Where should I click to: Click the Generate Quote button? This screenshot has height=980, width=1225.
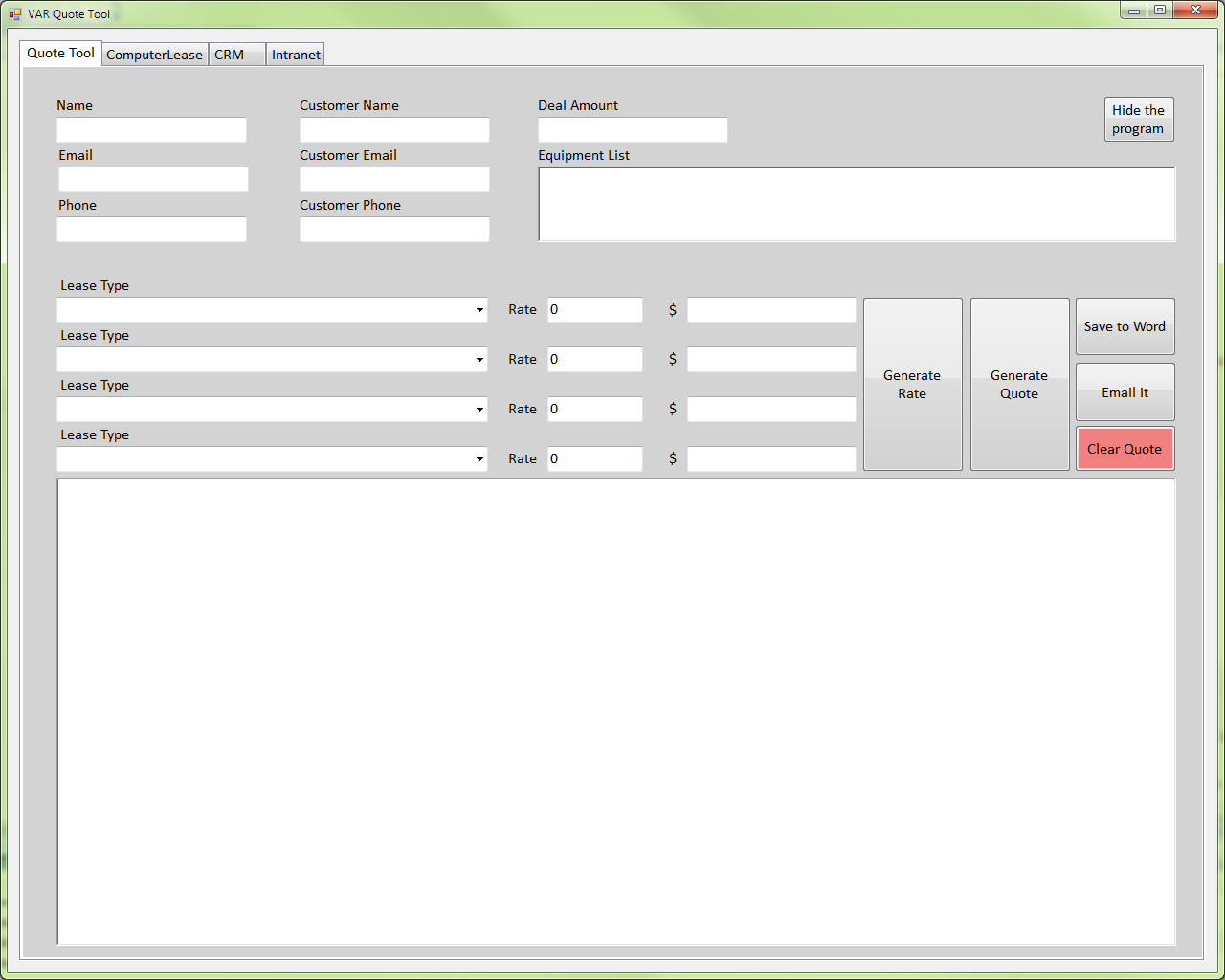click(x=1019, y=384)
